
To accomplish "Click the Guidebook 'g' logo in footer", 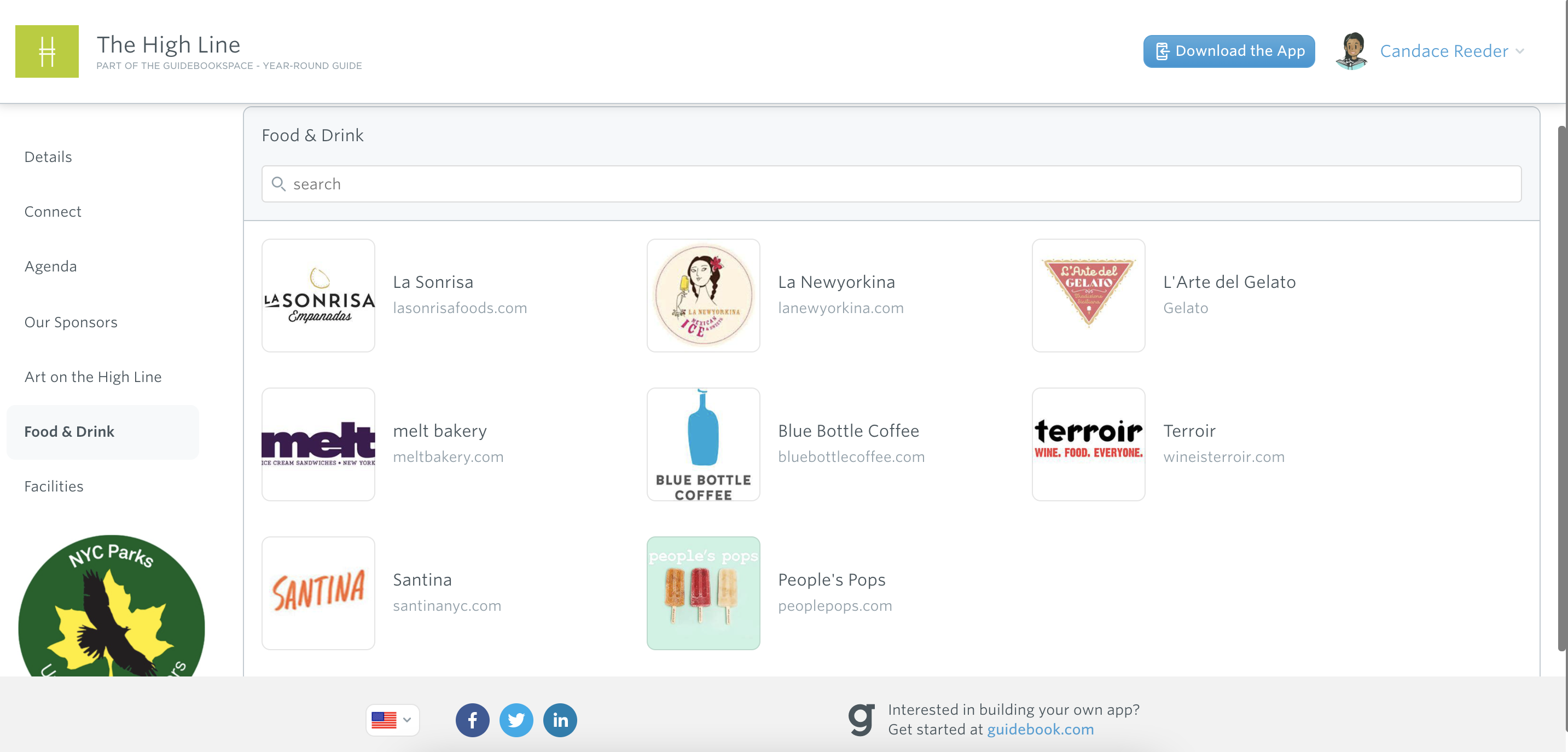I will [x=861, y=719].
